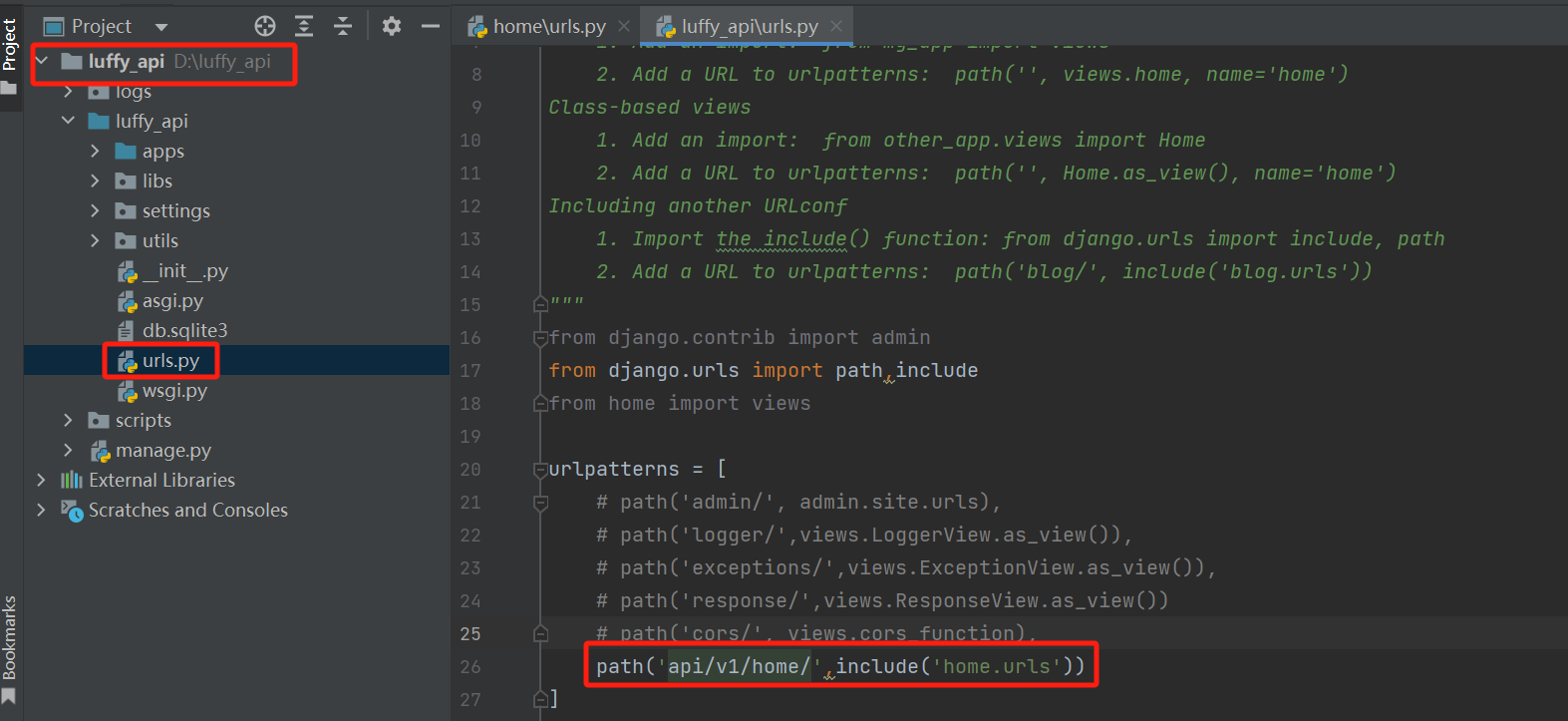Click the Collapse All icon in Project toolbar
Screen dimensions: 1568x721
343,26
